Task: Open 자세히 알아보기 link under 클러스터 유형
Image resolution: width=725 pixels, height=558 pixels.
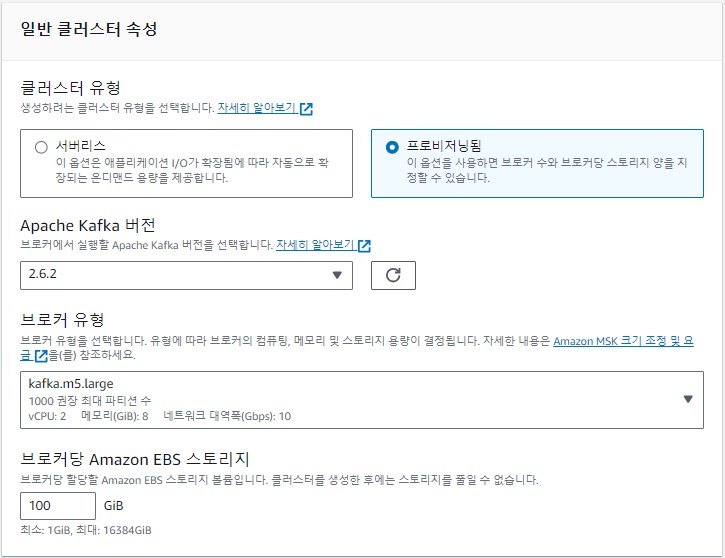Action: pyautogui.click(x=257, y=108)
